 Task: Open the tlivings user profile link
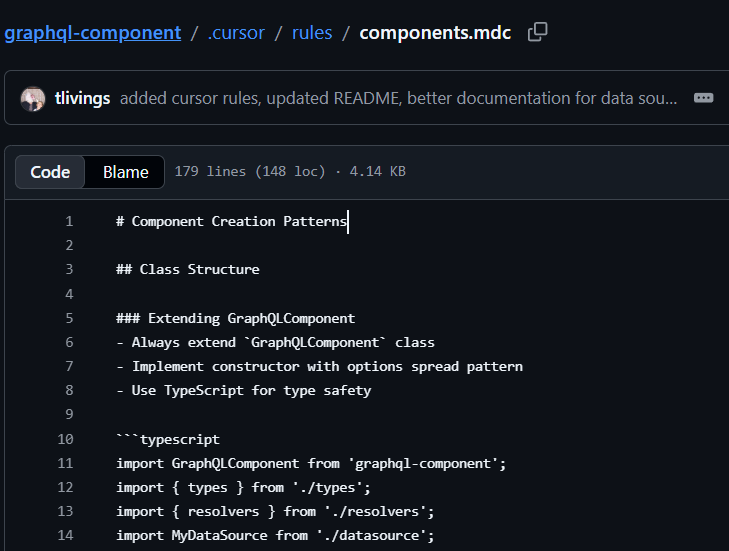pos(84,98)
